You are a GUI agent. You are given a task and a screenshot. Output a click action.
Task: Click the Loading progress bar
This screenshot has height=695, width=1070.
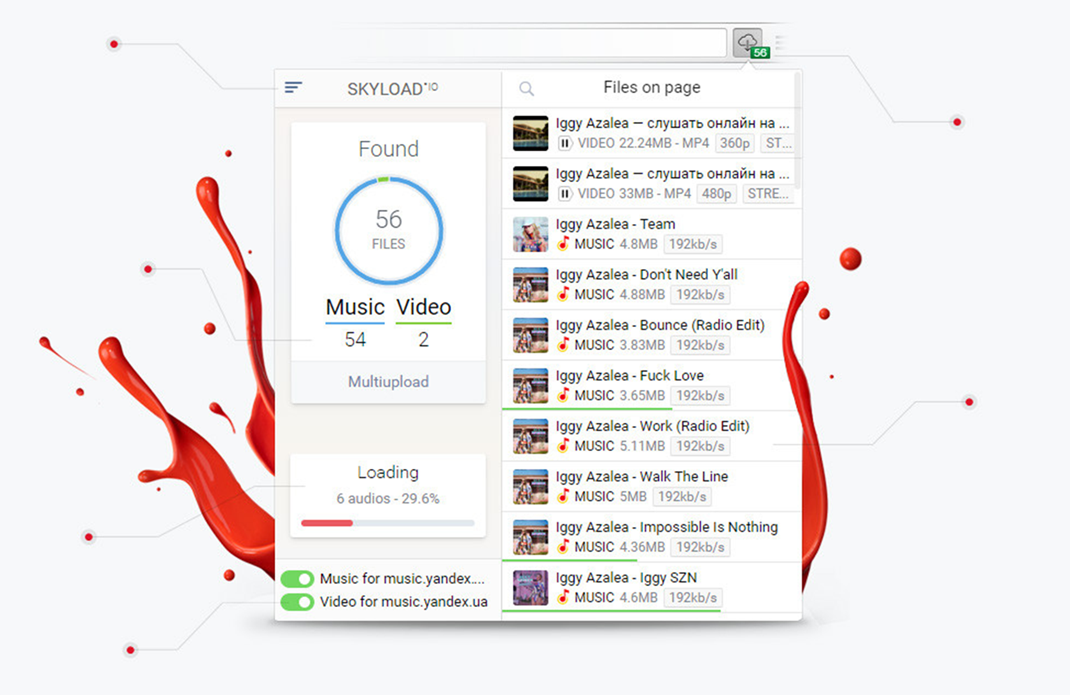[x=387, y=523]
